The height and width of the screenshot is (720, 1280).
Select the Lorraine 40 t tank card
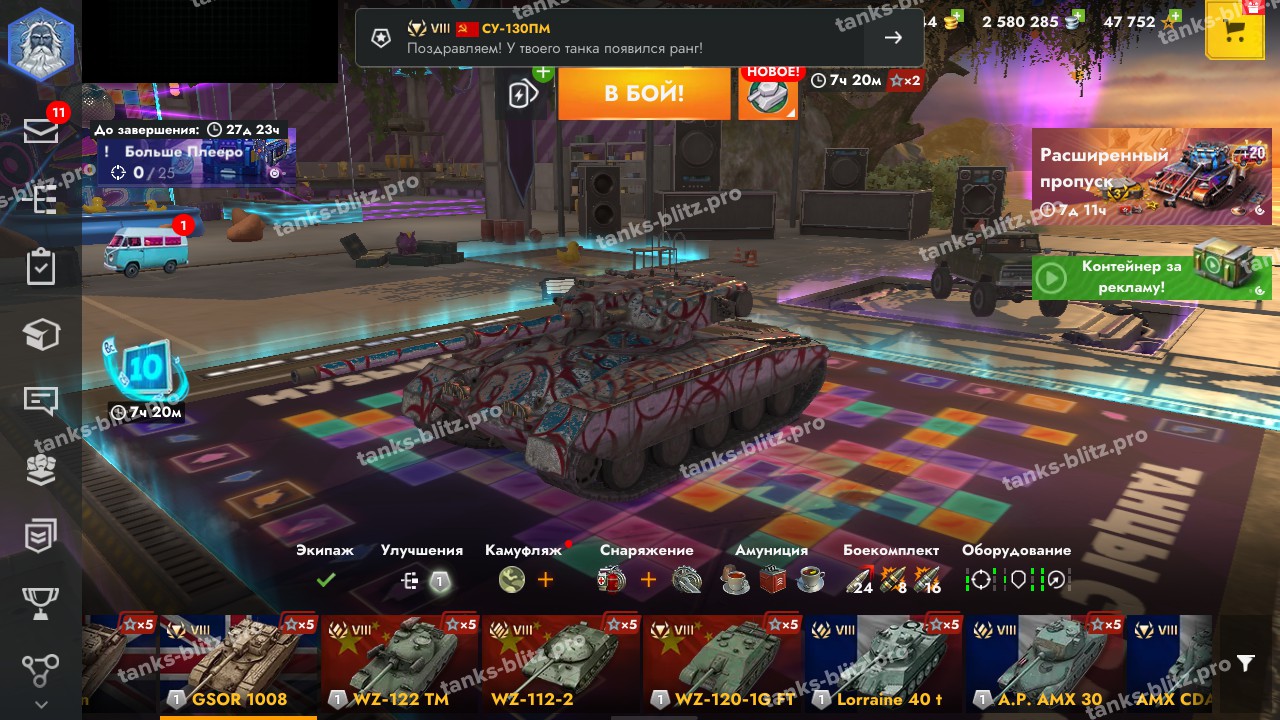883,664
